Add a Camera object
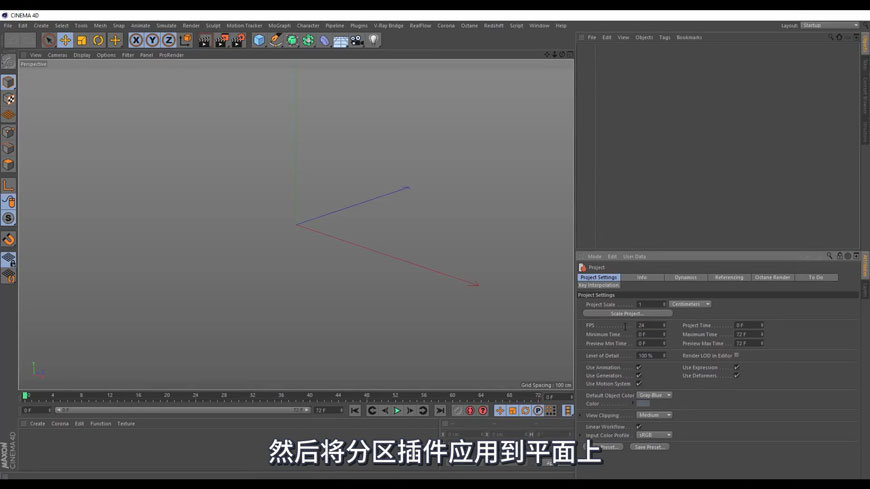Screen dimensions: 870x489 (357, 40)
